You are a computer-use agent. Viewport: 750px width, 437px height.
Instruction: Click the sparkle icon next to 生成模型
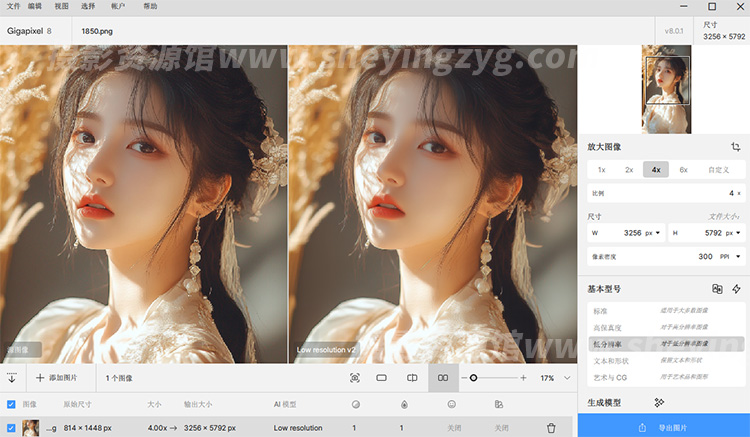(x=659, y=402)
